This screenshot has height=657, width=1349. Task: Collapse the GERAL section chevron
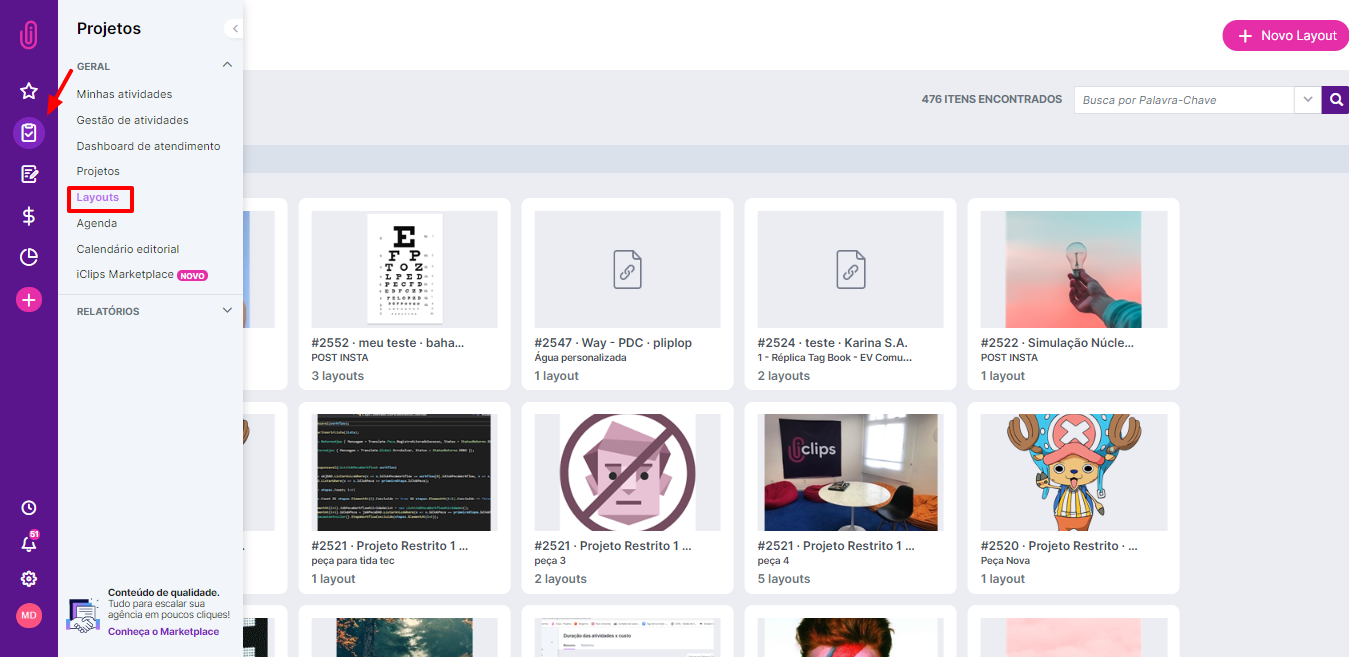227,65
